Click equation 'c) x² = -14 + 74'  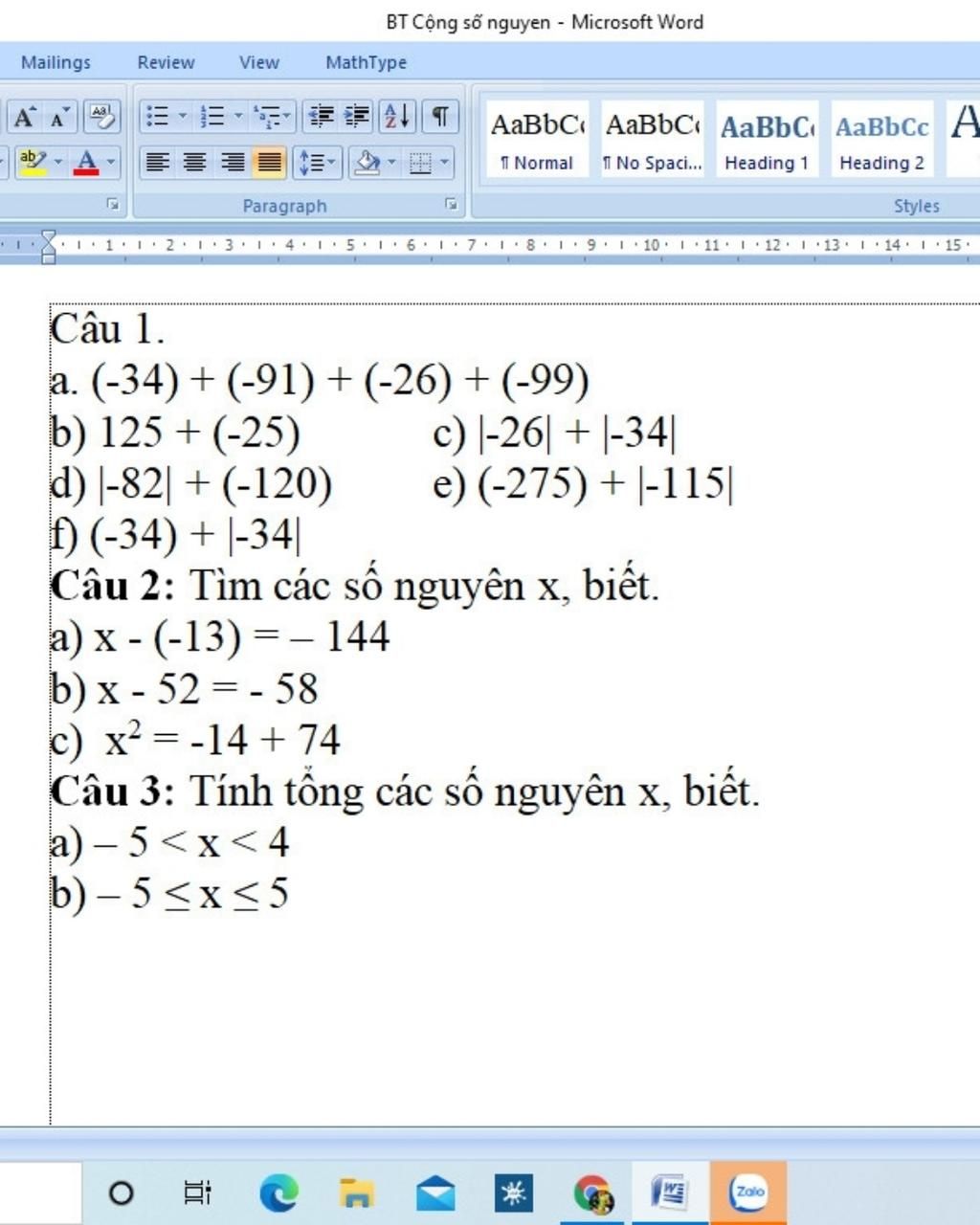[x=195, y=740]
